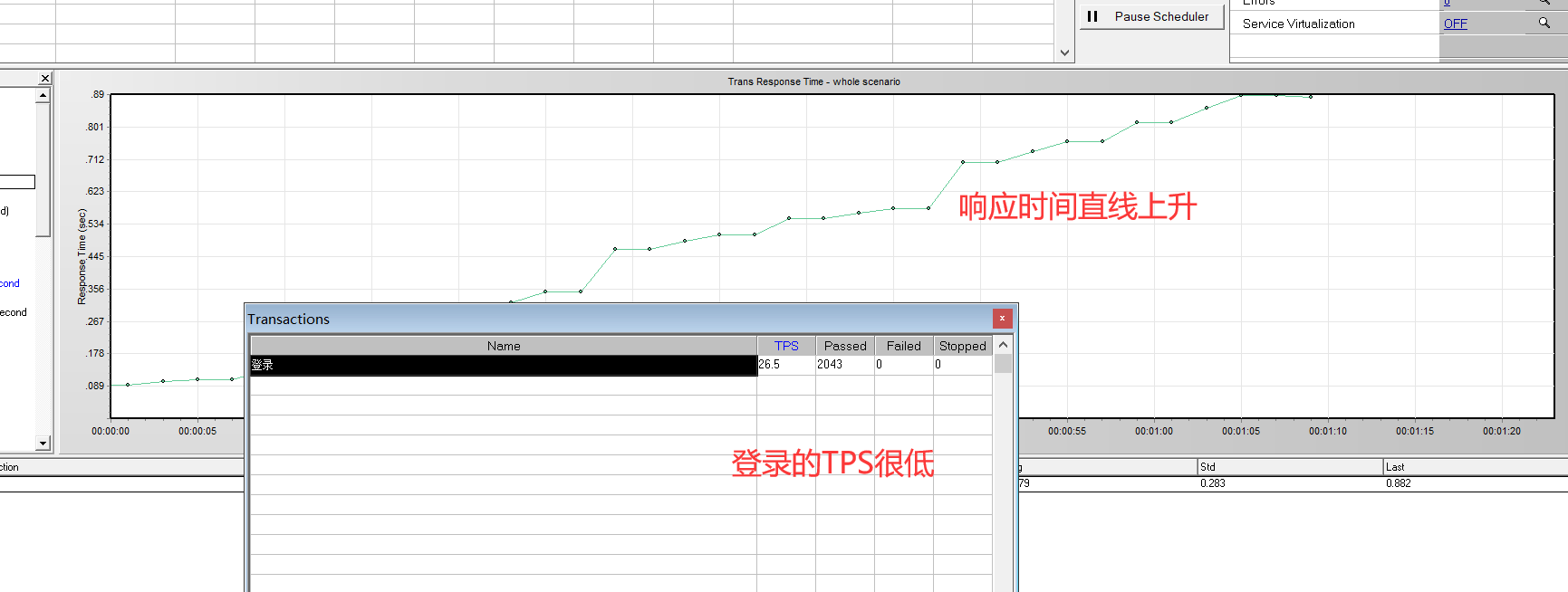Click the empty input box in left panel
This screenshot has width=1568, height=592.
17,182
